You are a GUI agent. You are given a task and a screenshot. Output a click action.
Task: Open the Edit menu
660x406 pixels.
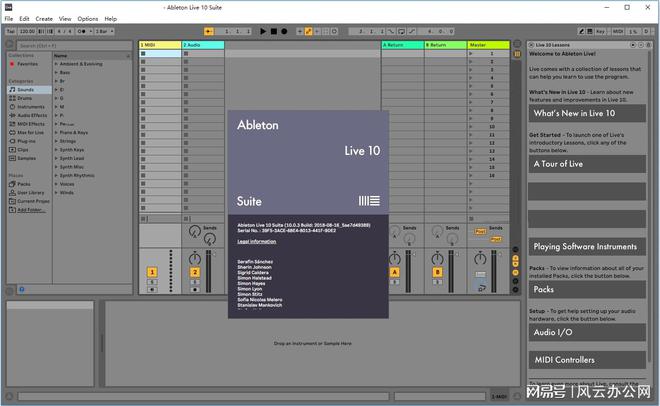pyautogui.click(x=24, y=19)
